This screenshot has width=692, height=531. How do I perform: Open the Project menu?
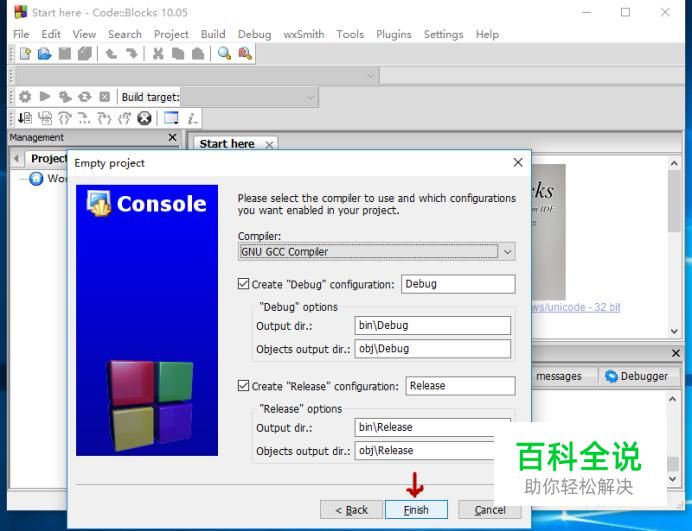pos(171,34)
